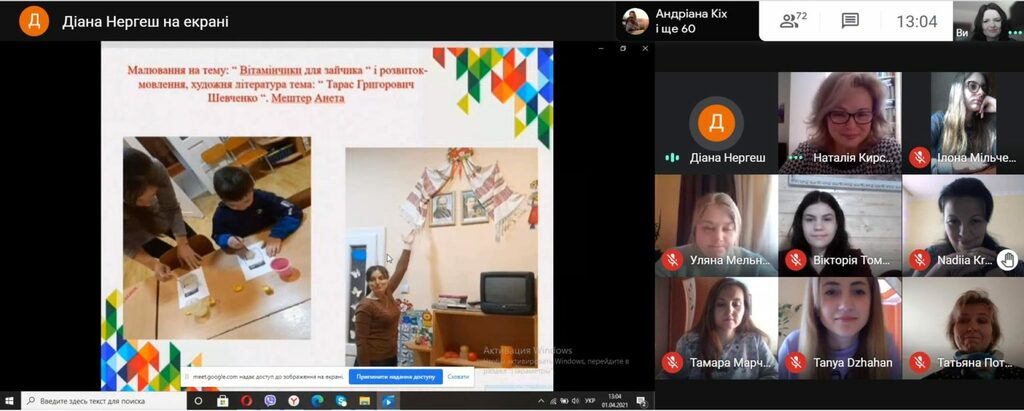Image resolution: width=1024 pixels, height=411 pixels.
Task: Open the Windows Start menu
Action: click(x=9, y=401)
